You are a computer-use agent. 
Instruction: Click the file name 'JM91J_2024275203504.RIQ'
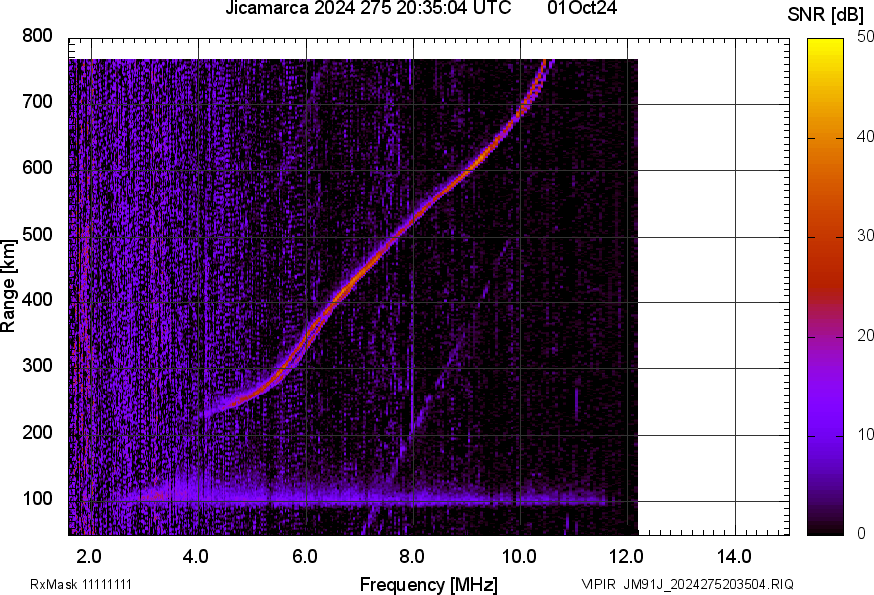(x=708, y=584)
